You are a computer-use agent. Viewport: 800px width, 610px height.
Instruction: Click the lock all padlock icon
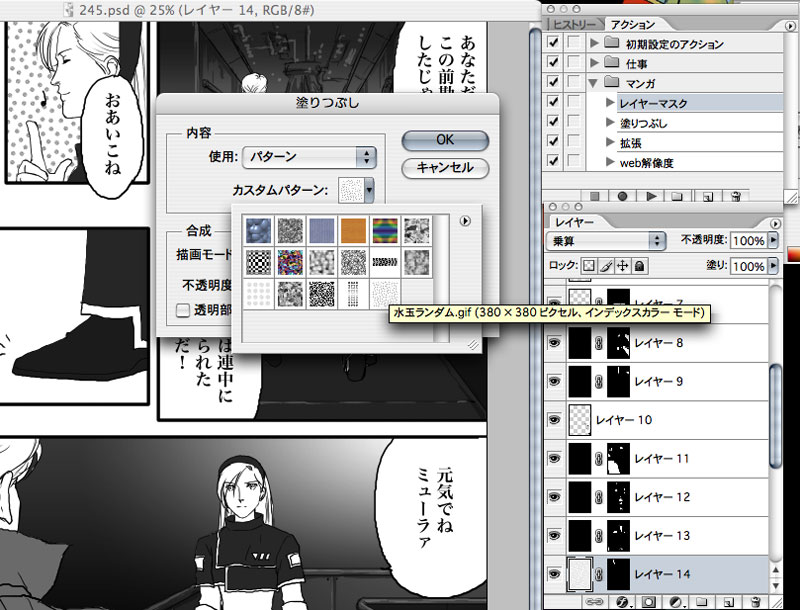click(x=639, y=266)
